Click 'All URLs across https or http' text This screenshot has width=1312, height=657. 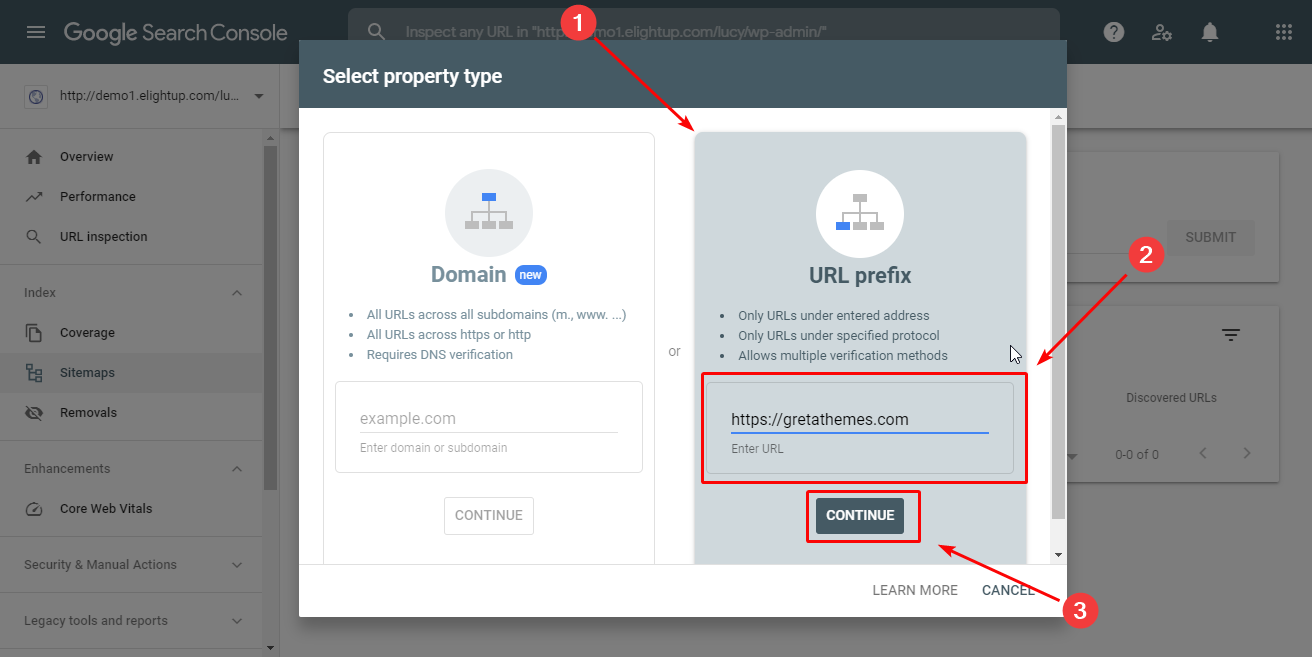coord(449,335)
